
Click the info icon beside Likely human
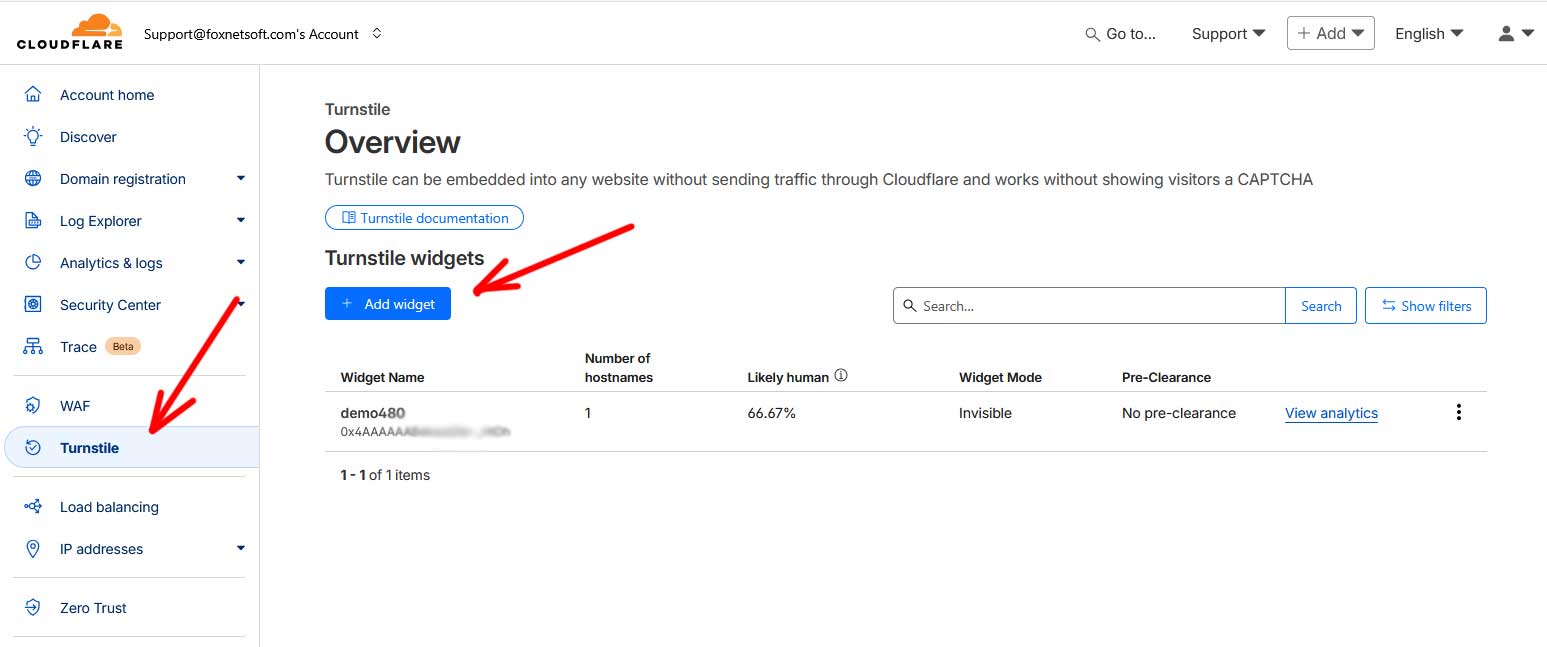(841, 376)
